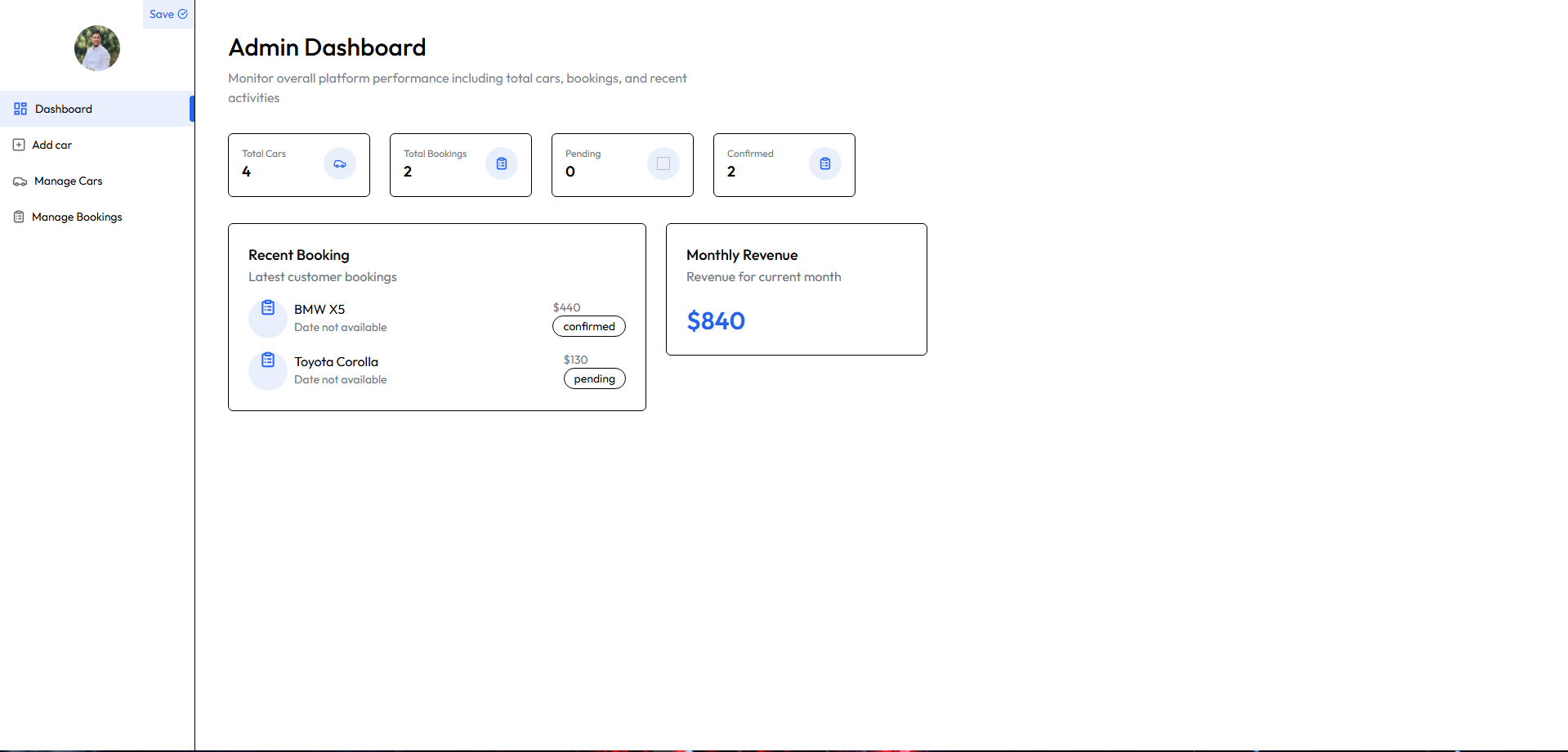Select the Dashboard grid icon in sidebar
This screenshot has width=1568, height=752.
[20, 108]
